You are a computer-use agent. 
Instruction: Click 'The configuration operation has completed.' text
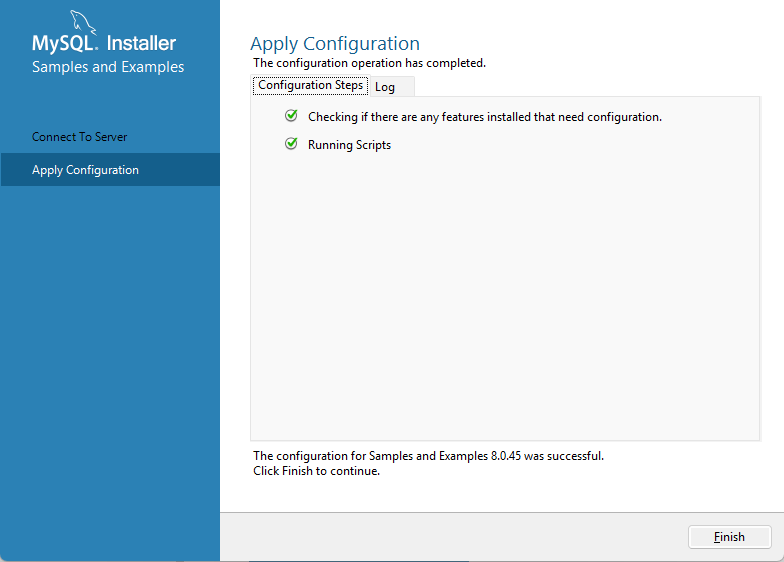[369, 63]
